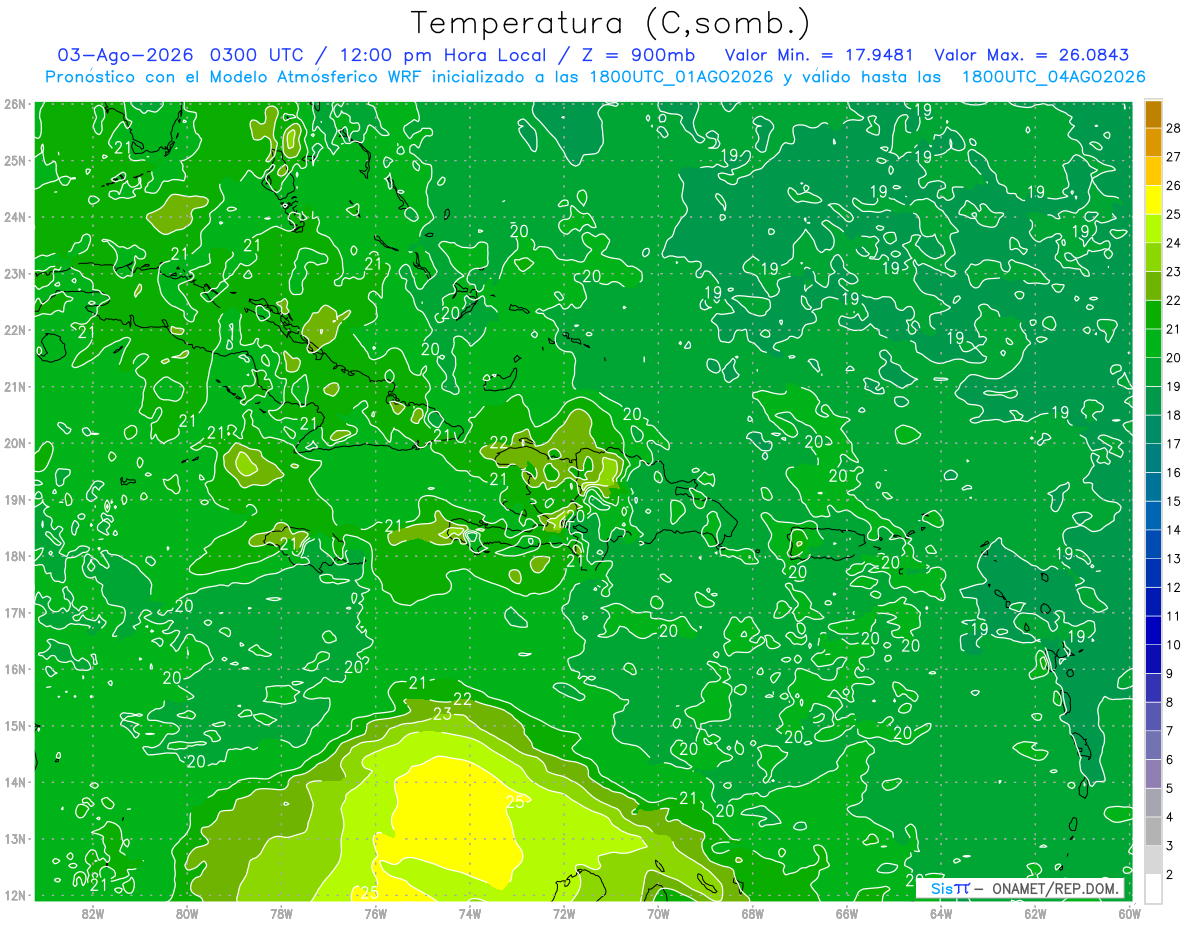
Task: Pick the amber legend swatch between 26 and 27
Action: coord(1153,172)
